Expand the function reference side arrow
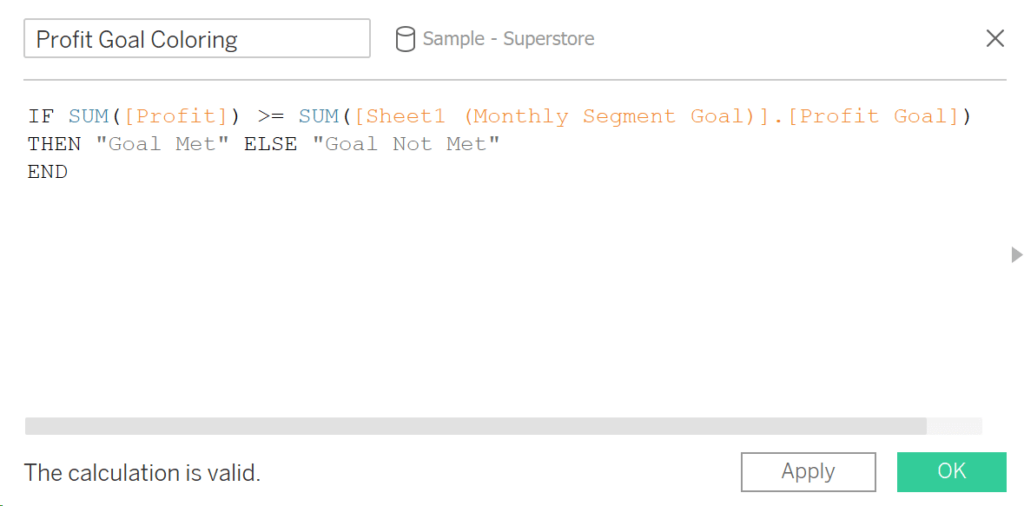Image resolution: width=1024 pixels, height=506 pixels. point(1016,254)
